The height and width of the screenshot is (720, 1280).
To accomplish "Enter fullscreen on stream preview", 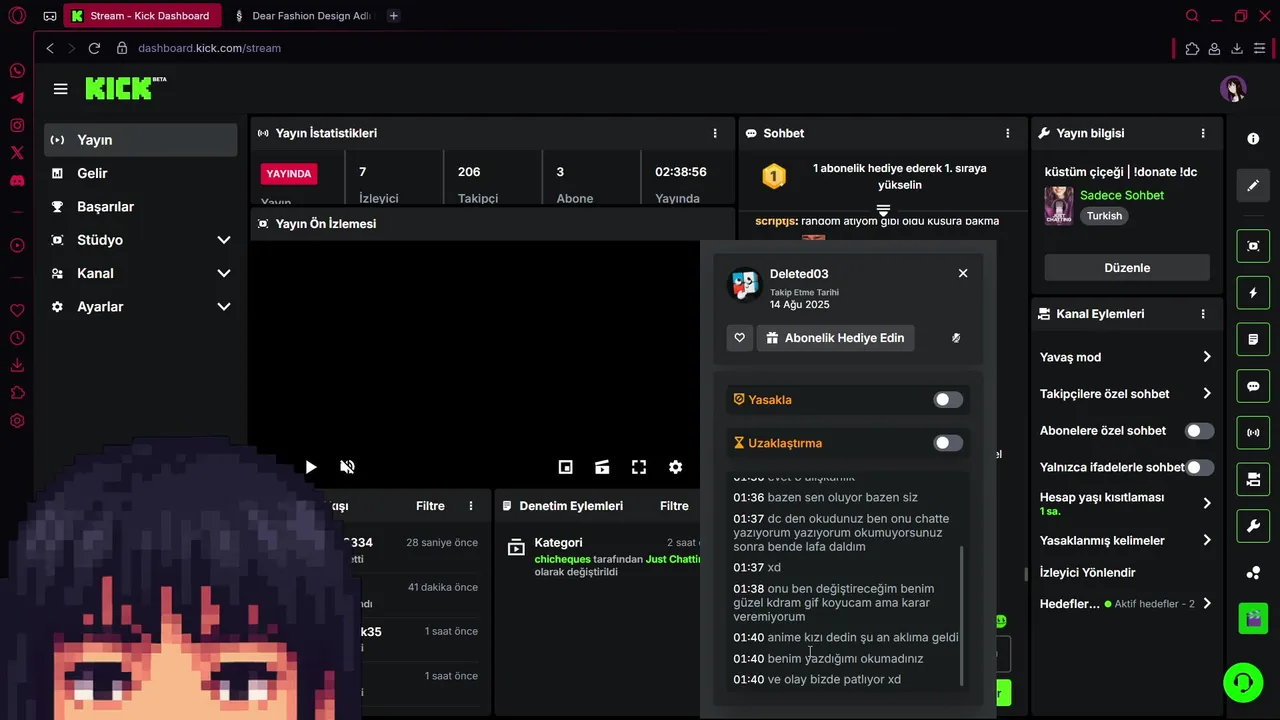I will (639, 467).
